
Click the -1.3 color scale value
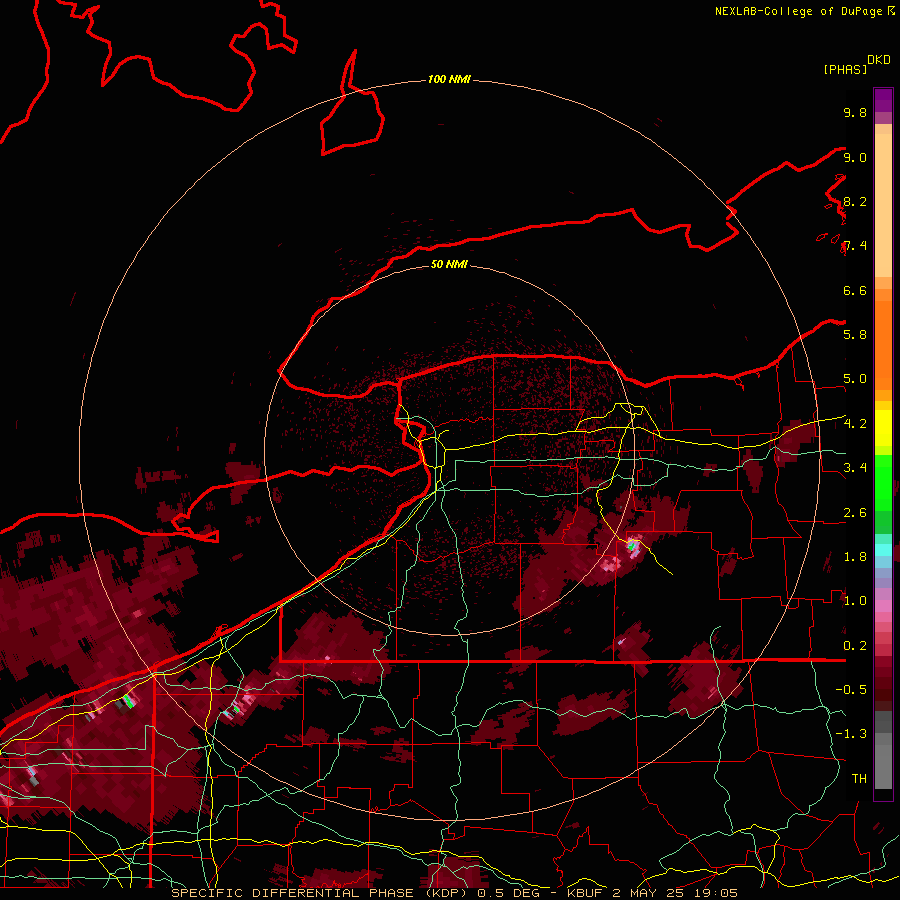tap(851, 734)
